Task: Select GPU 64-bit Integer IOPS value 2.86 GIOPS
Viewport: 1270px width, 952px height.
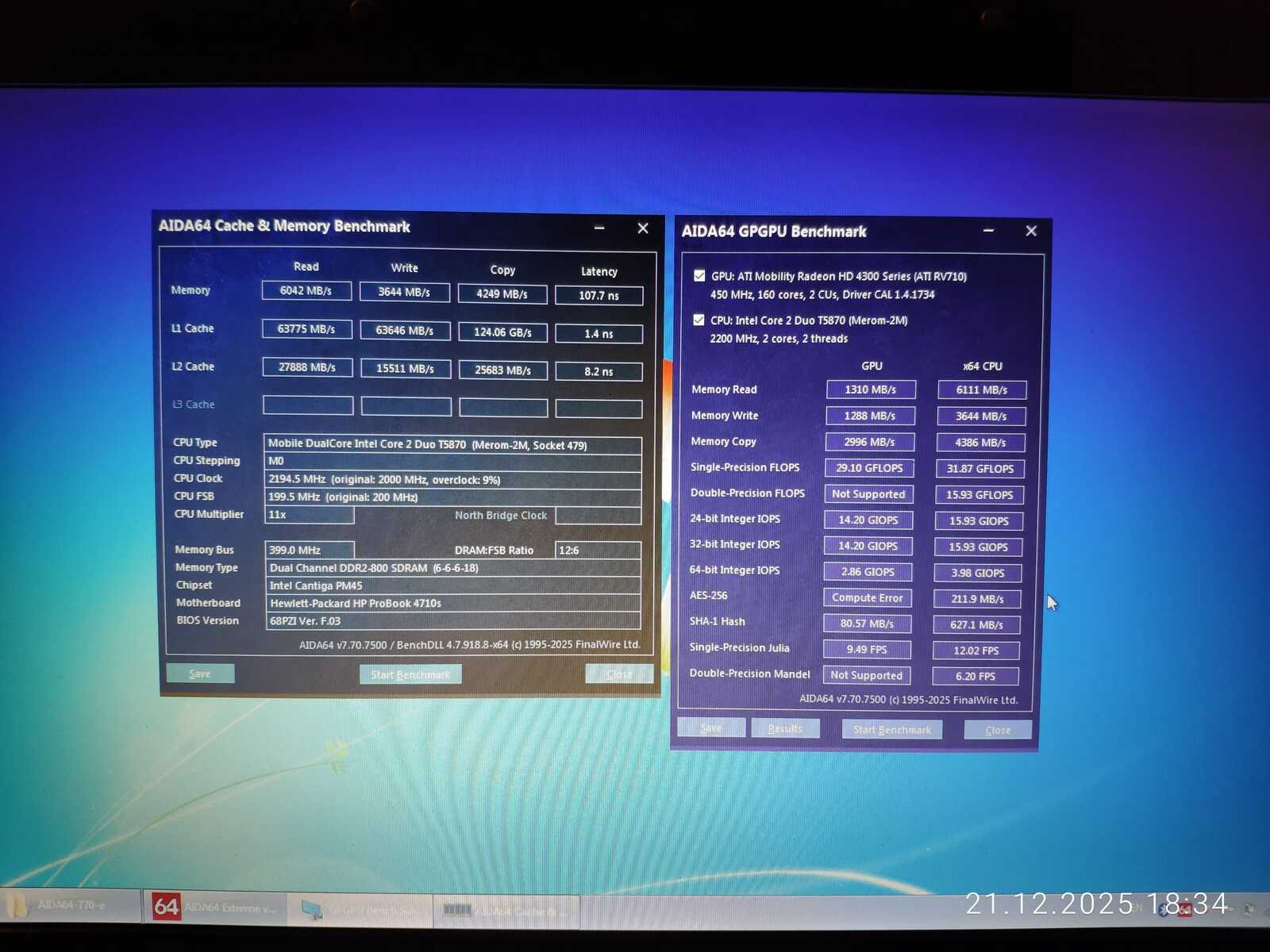Action: point(868,572)
